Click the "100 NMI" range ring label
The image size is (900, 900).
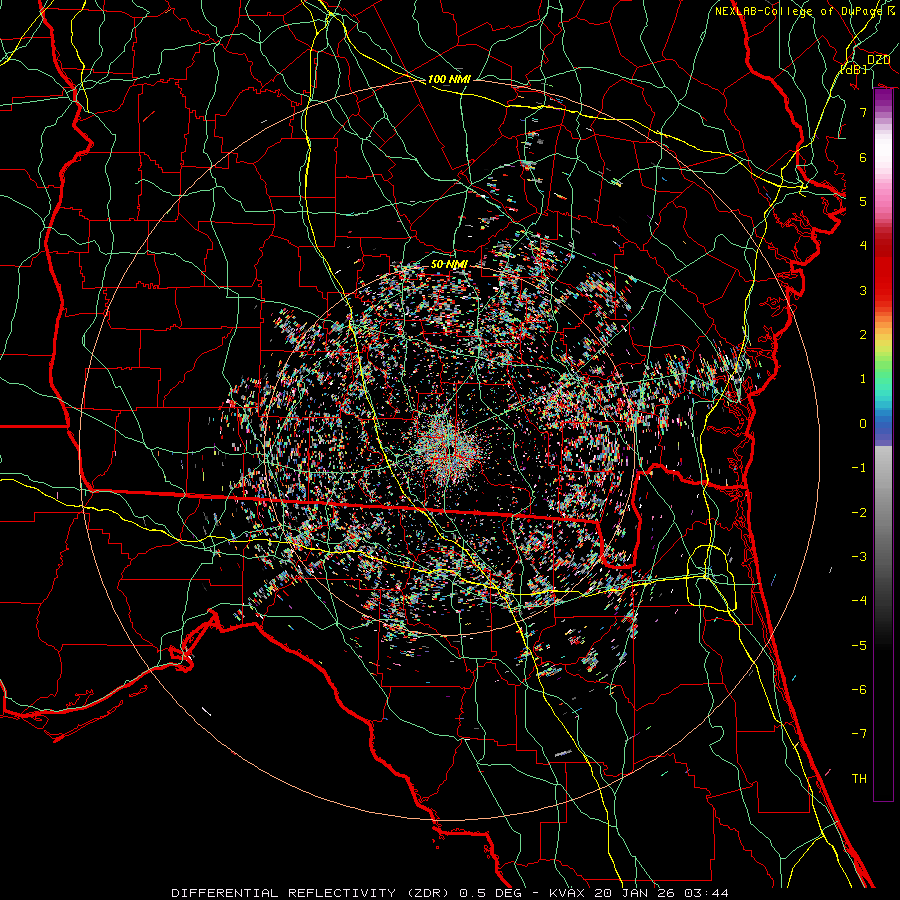[x=449, y=79]
